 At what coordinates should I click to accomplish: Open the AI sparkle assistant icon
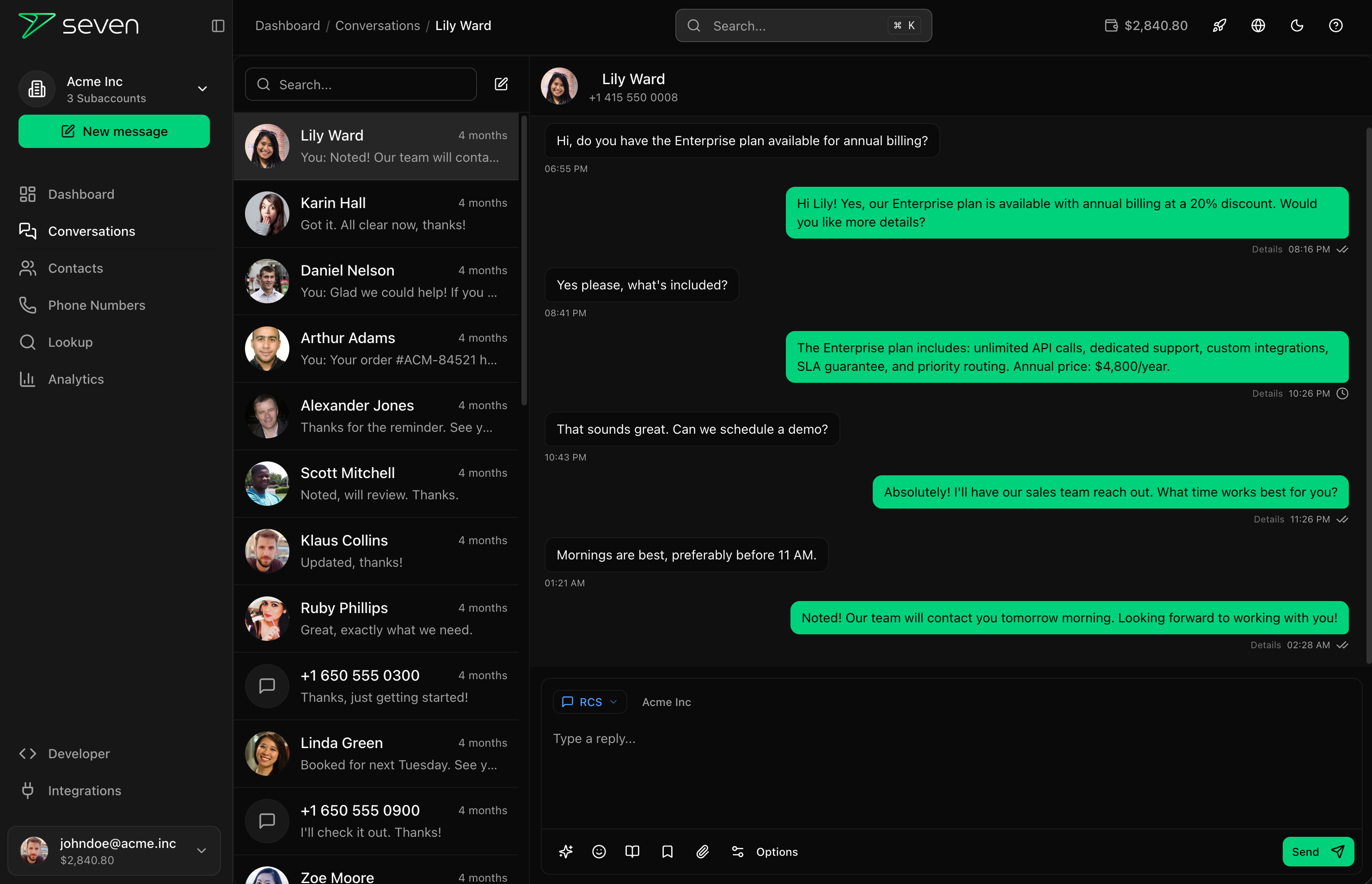click(566, 851)
